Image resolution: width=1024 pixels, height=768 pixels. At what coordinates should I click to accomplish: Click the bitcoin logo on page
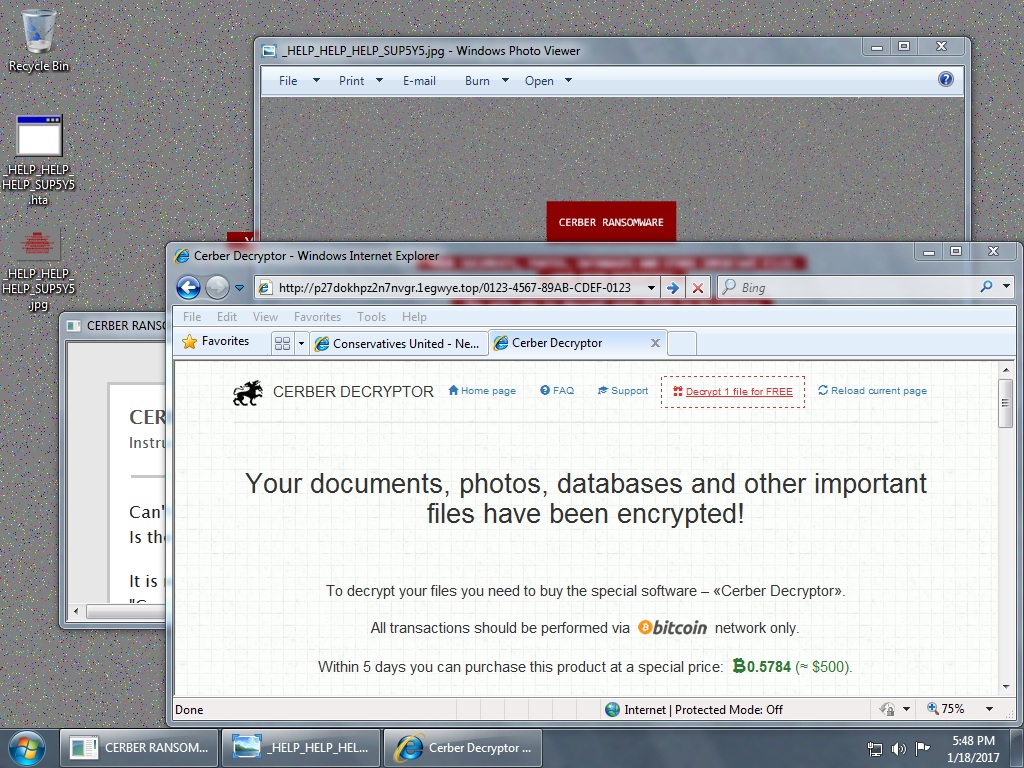[x=672, y=628]
